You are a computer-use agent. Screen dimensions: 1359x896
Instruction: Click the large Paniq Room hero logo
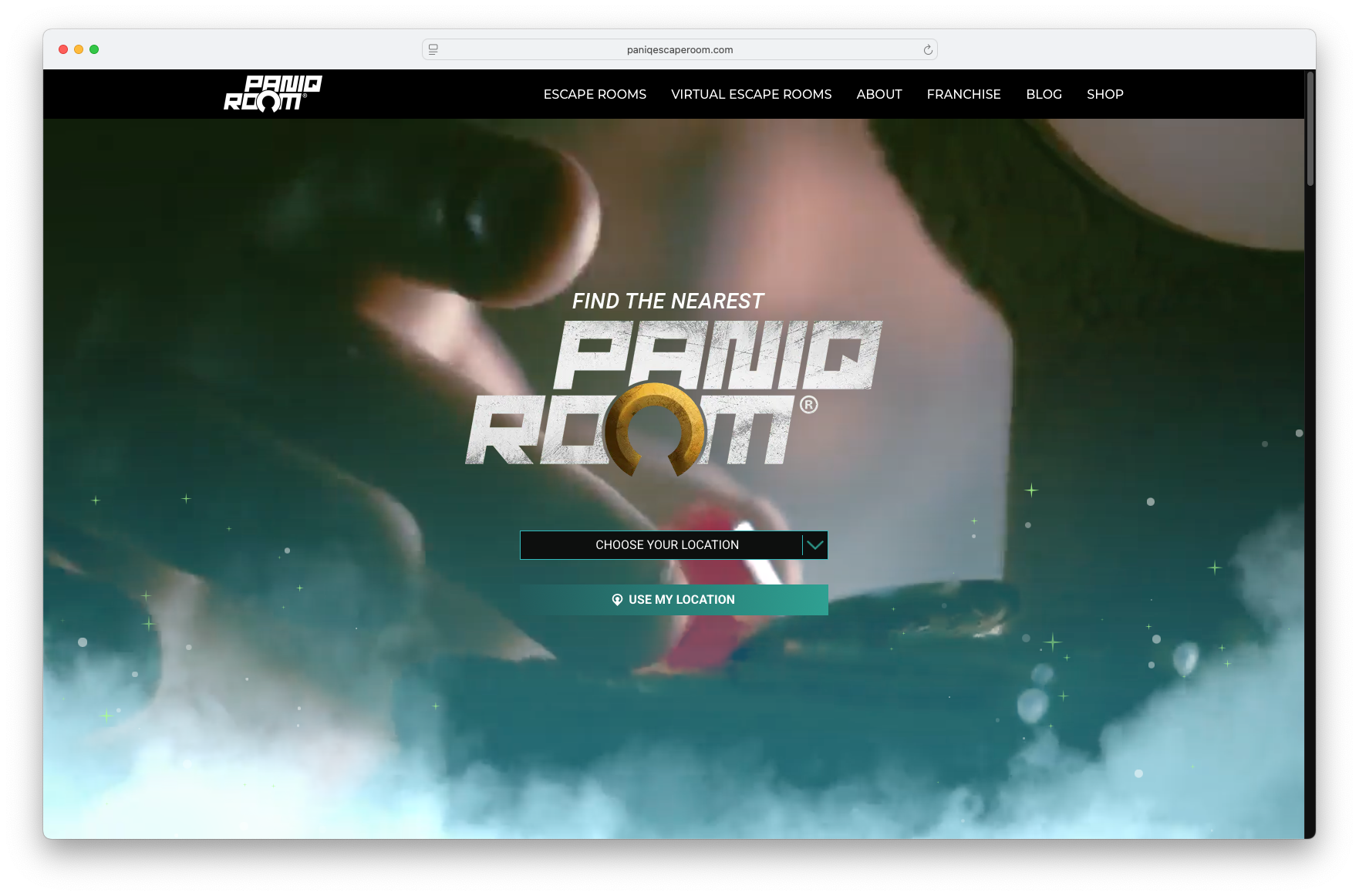(674, 397)
